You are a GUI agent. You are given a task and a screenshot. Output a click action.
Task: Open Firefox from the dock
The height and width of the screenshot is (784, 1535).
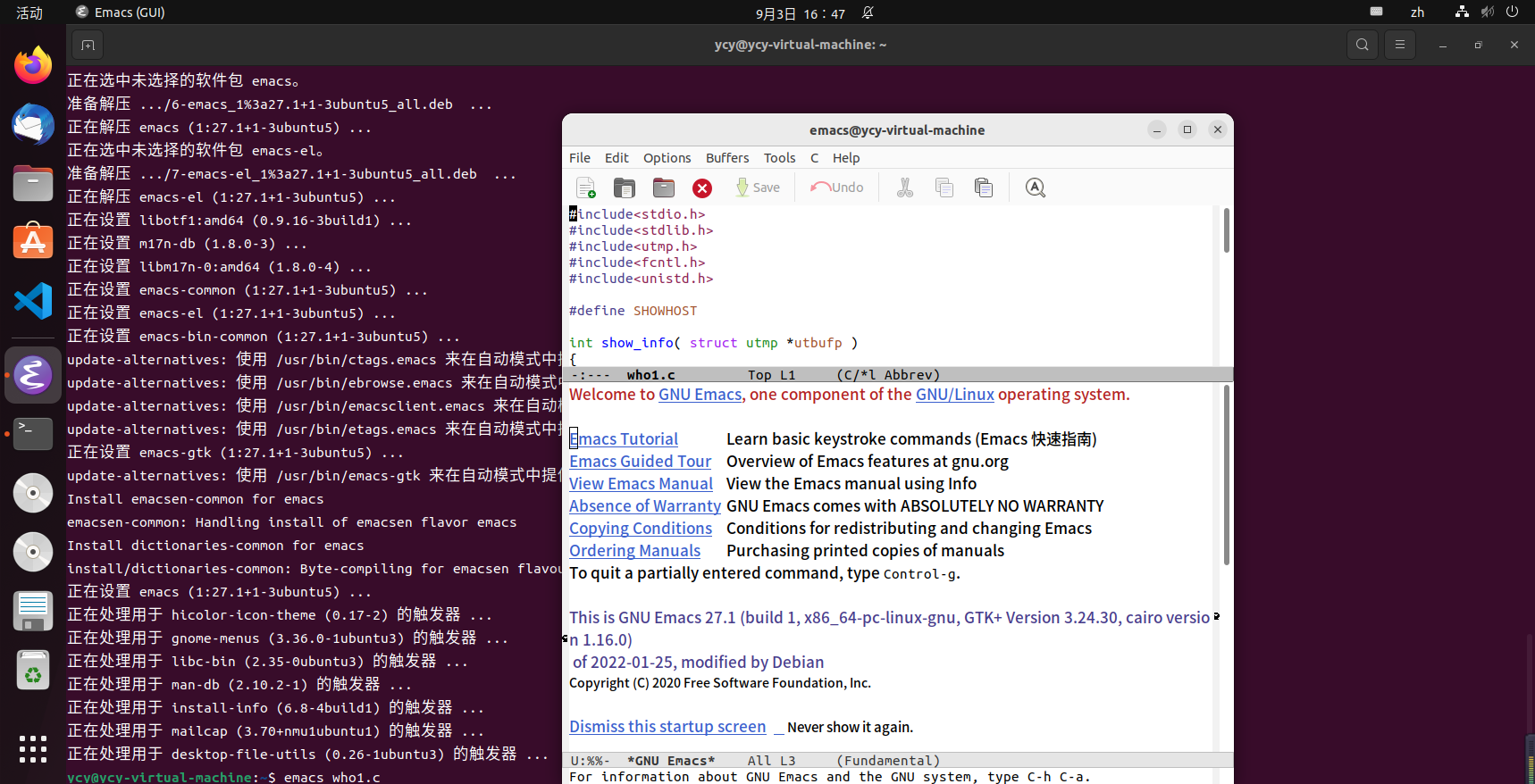tap(33, 65)
